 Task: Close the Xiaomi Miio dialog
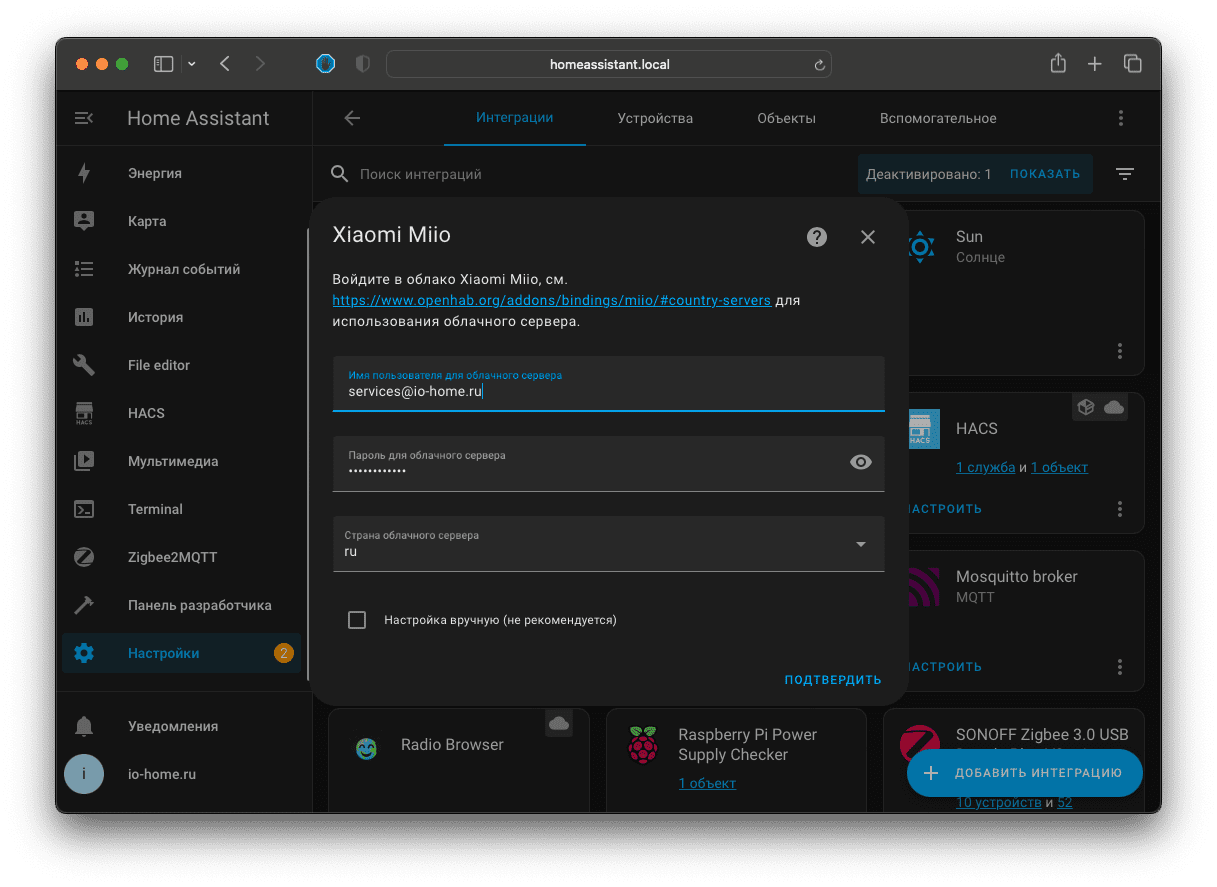(x=867, y=237)
